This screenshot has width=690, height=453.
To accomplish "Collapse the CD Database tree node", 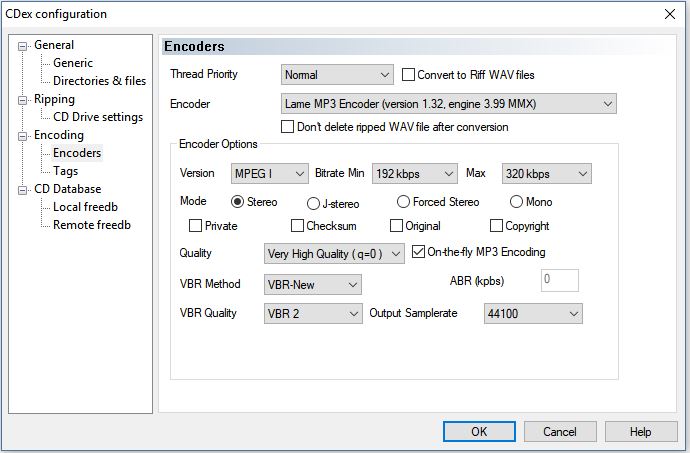I will click(24, 190).
